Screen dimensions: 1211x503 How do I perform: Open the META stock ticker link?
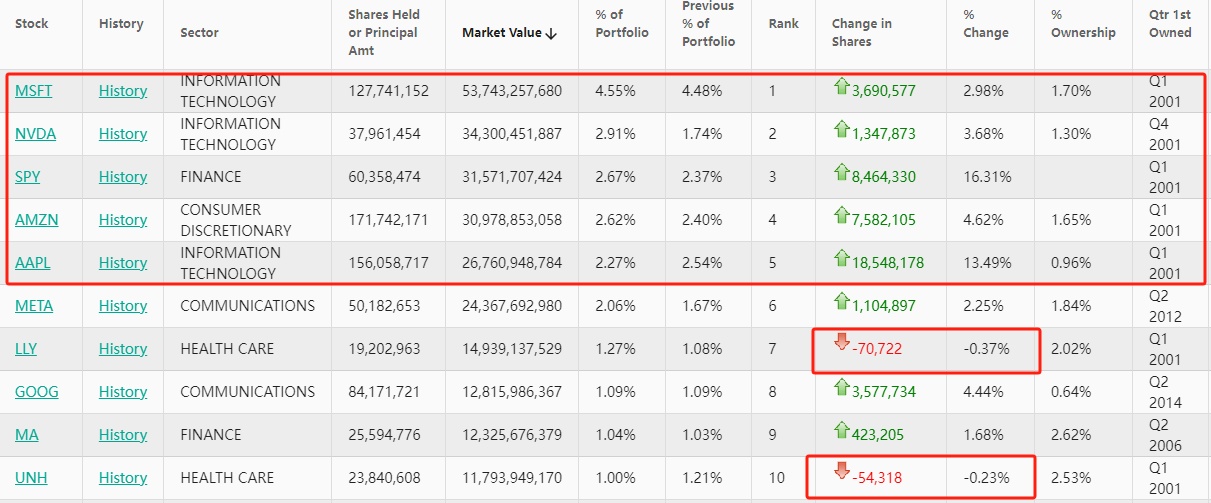tap(35, 306)
